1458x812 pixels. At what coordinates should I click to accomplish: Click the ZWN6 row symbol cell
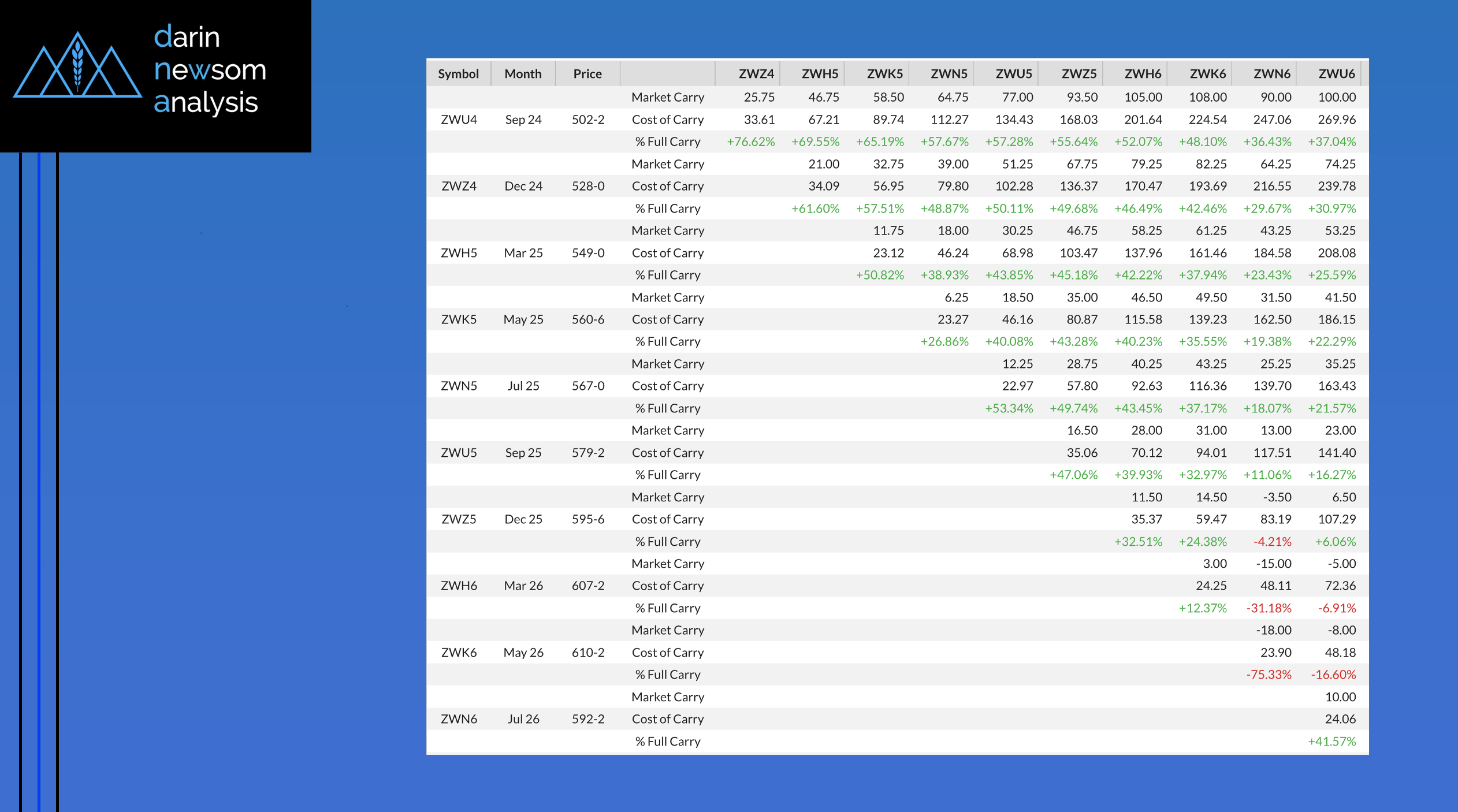[459, 719]
